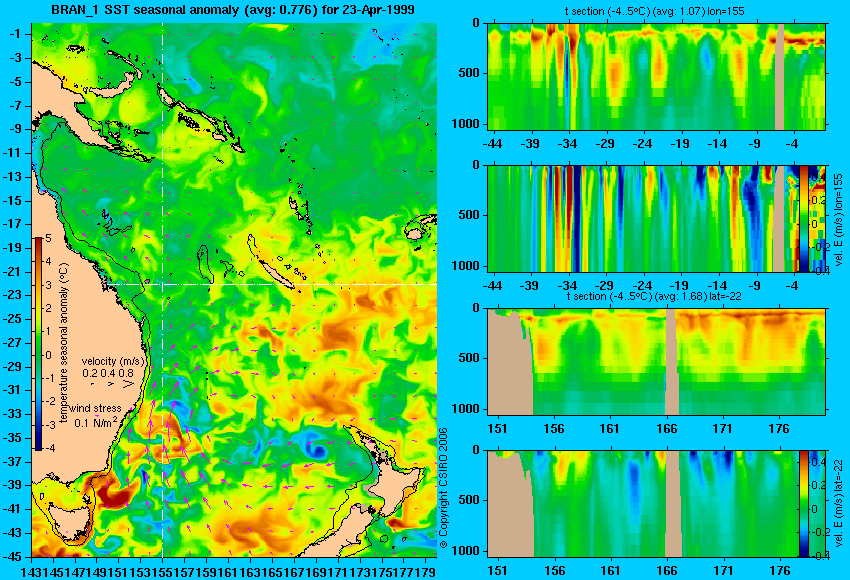
Task: Click the '0.1 N/m²' wind stress value
Action: (95, 422)
